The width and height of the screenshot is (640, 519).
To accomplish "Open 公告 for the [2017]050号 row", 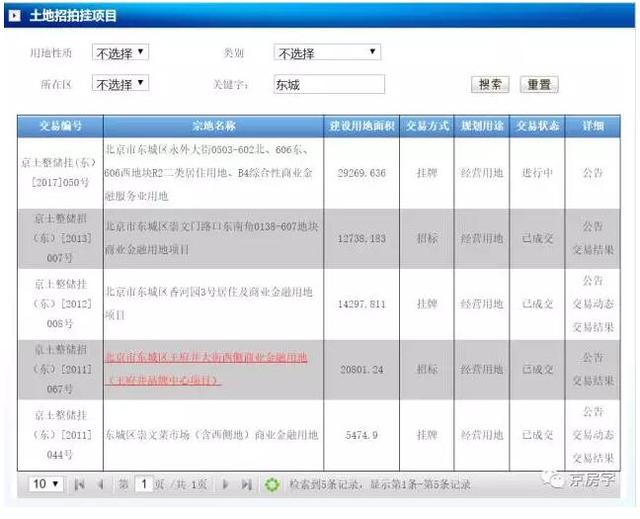I will [x=593, y=173].
